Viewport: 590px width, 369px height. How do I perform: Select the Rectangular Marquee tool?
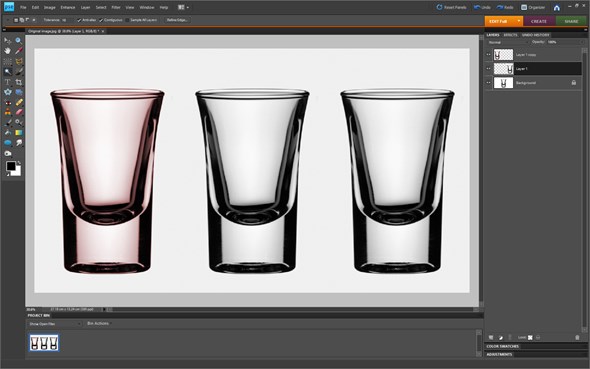8,61
